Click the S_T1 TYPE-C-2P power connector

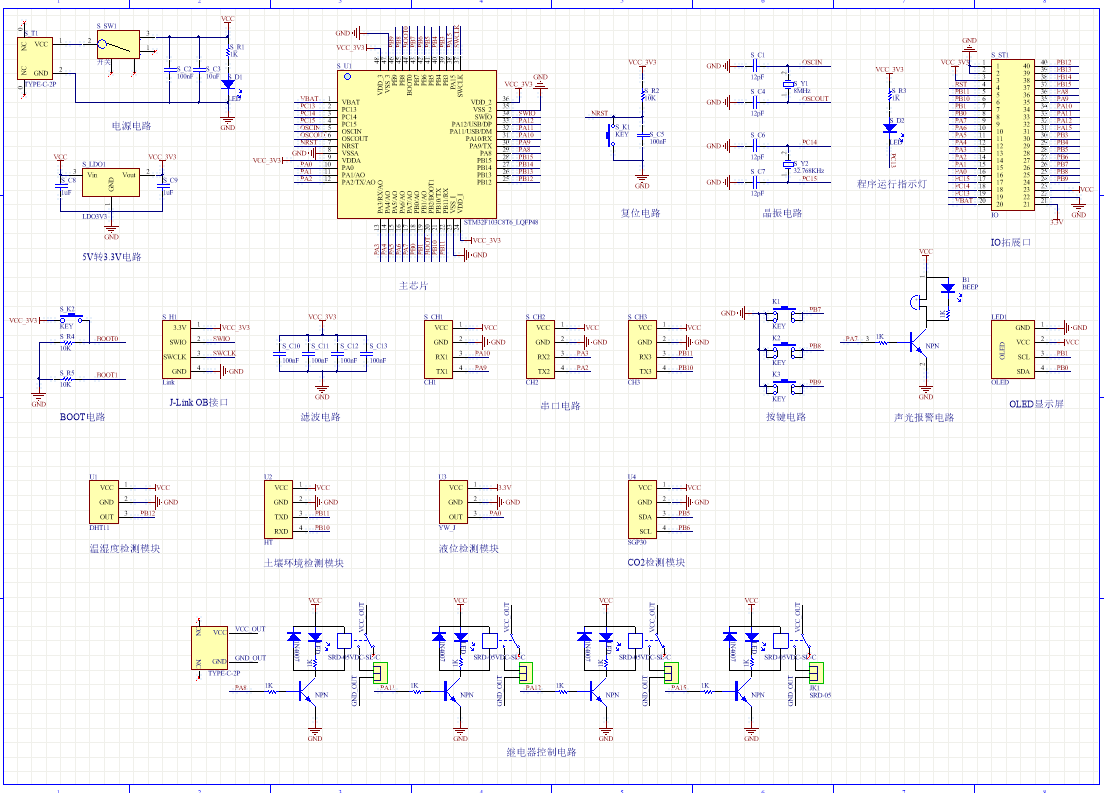point(34,58)
